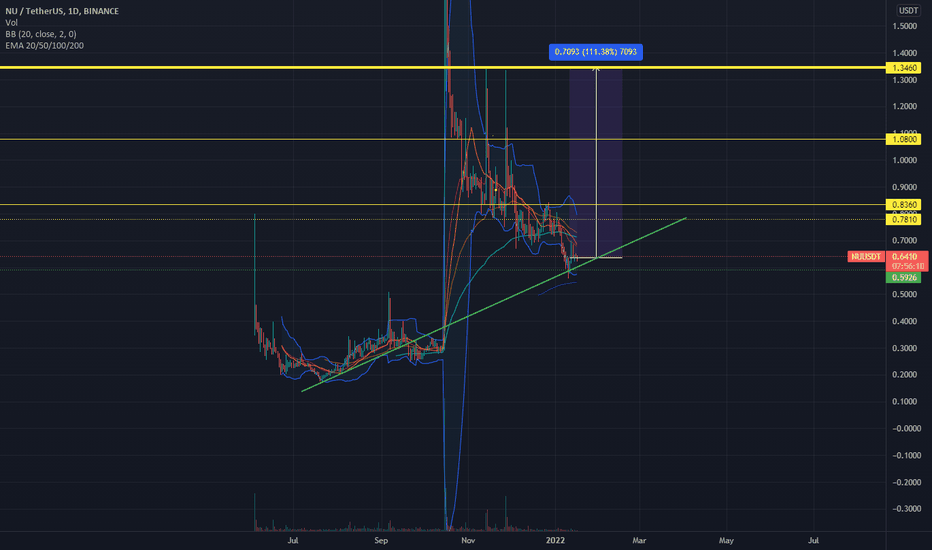Click the 1.0800 yellow price label
This screenshot has width=932, height=550.
[x=903, y=139]
